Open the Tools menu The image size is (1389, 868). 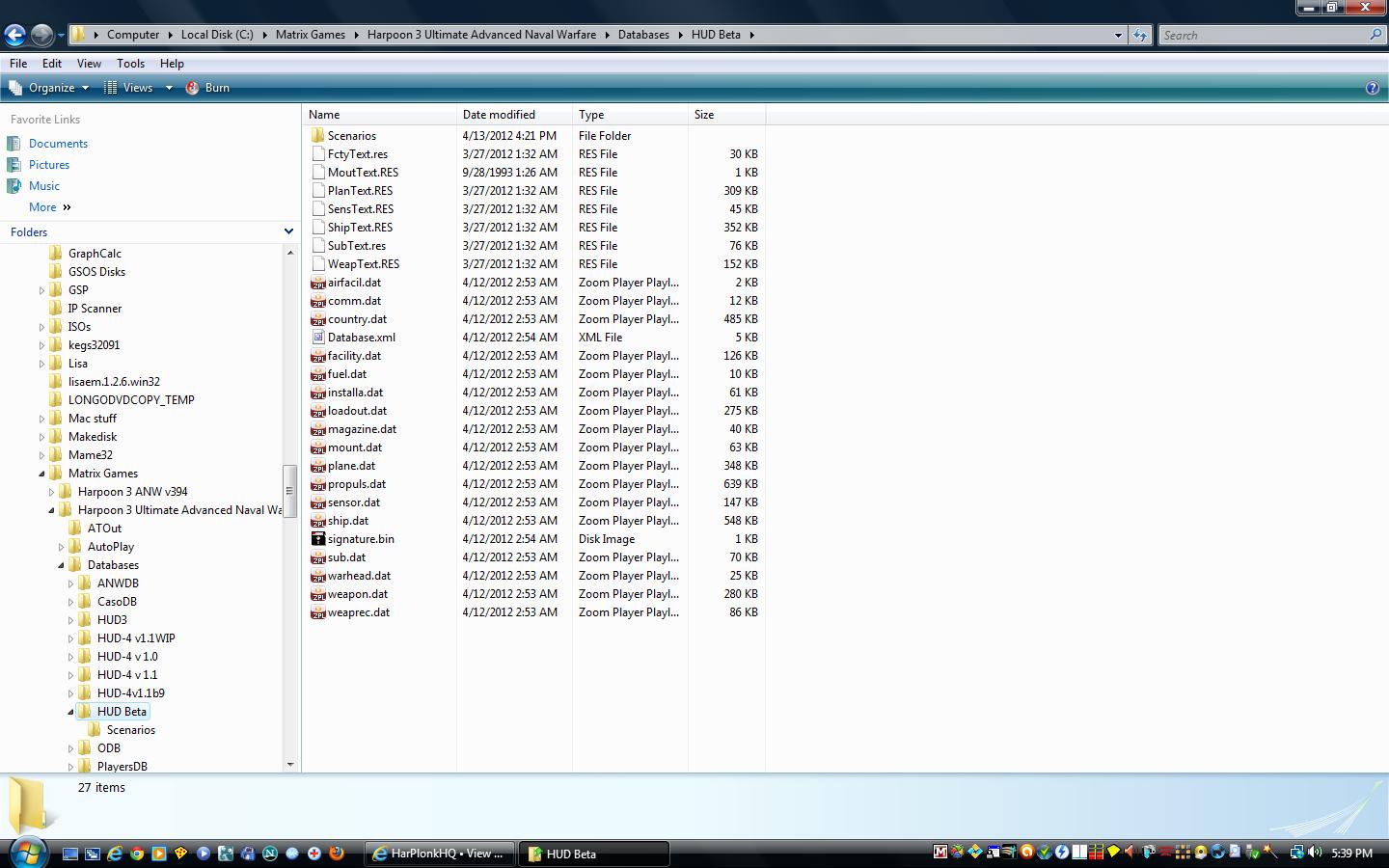click(x=130, y=64)
